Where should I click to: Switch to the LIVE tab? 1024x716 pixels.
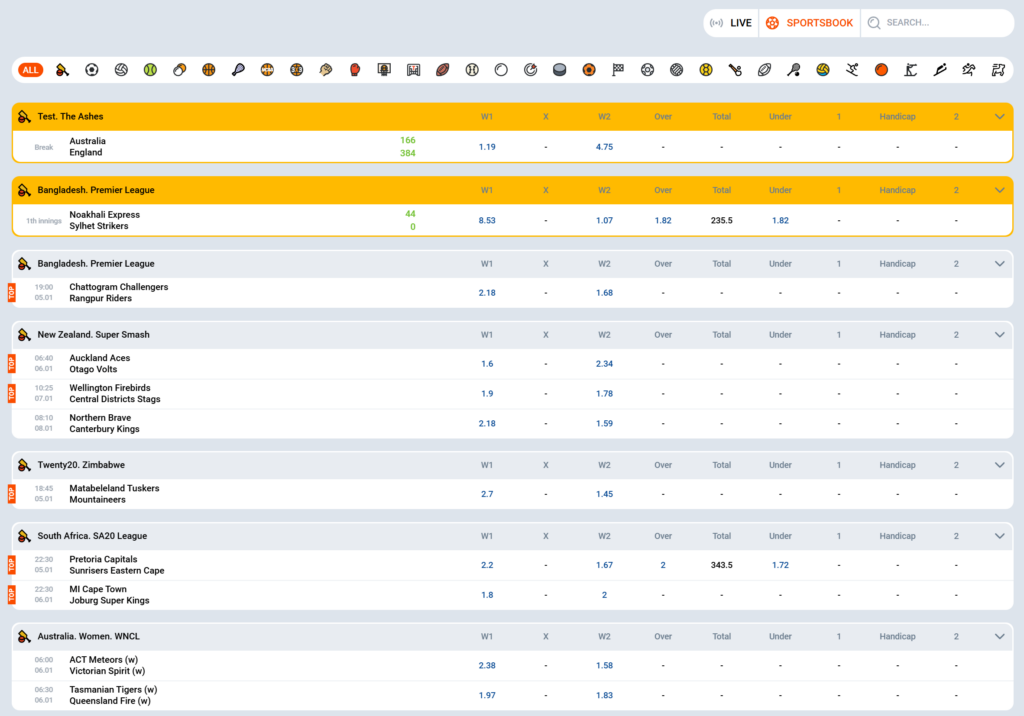coord(731,23)
